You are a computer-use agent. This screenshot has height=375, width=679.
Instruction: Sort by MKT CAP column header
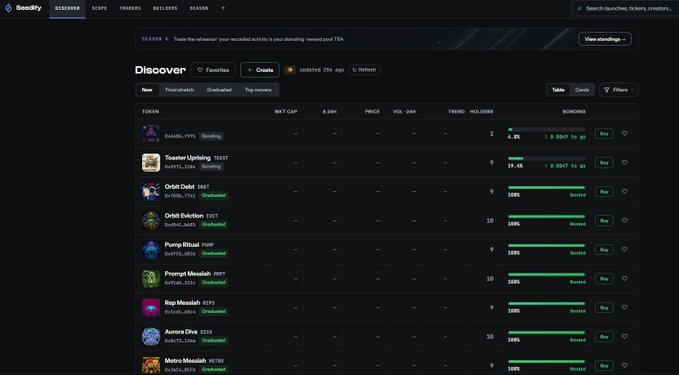pos(286,111)
